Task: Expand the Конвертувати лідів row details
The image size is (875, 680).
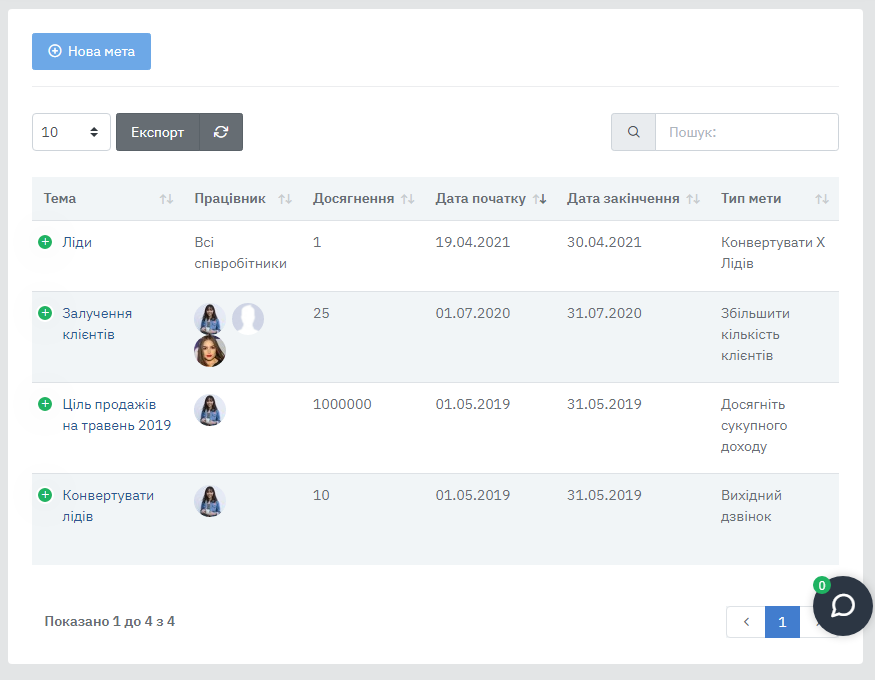Action: pyautogui.click(x=45, y=495)
